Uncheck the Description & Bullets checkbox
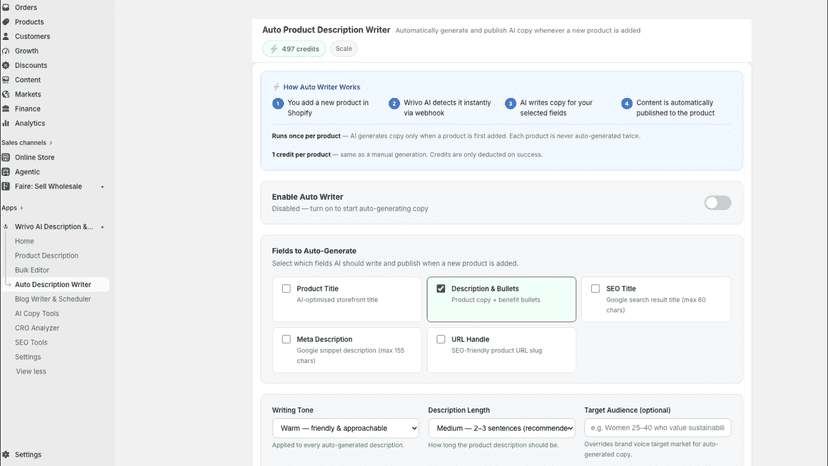Screen dimensions: 828x466 point(441,288)
